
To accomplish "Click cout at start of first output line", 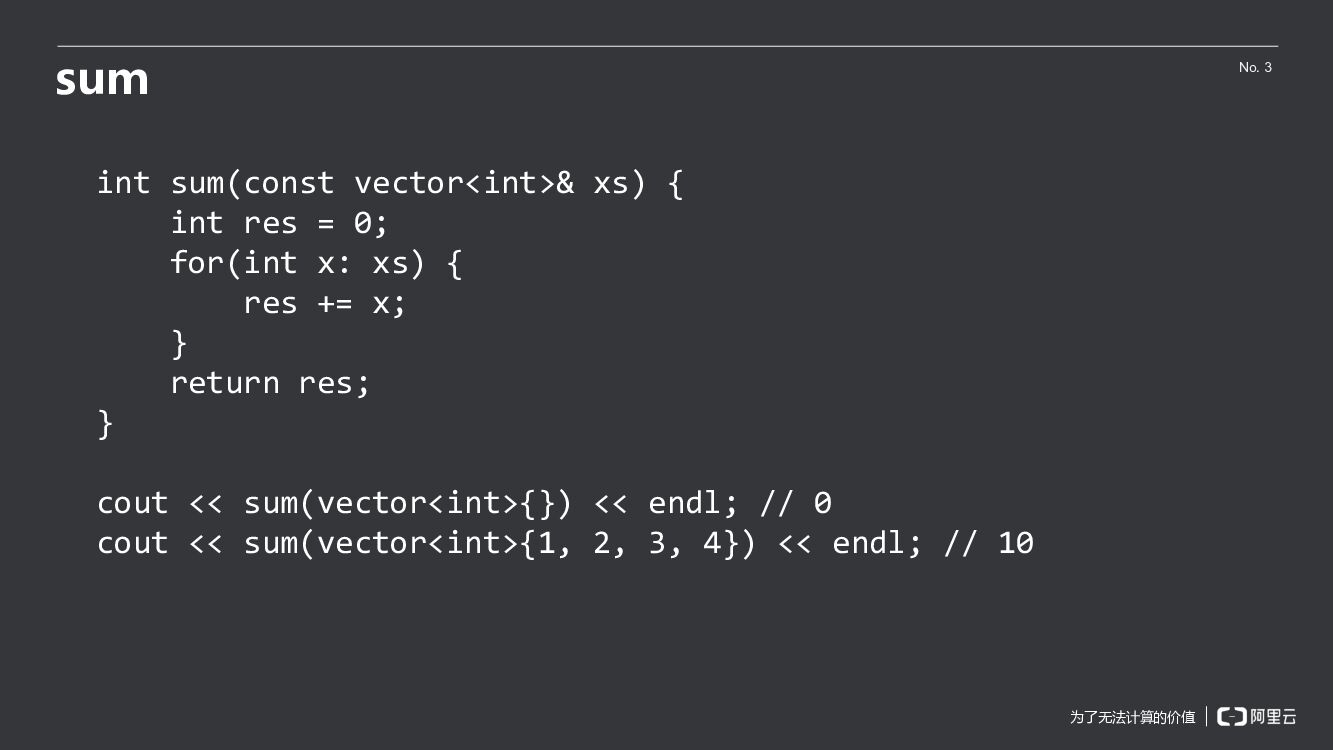I will pos(133,503).
